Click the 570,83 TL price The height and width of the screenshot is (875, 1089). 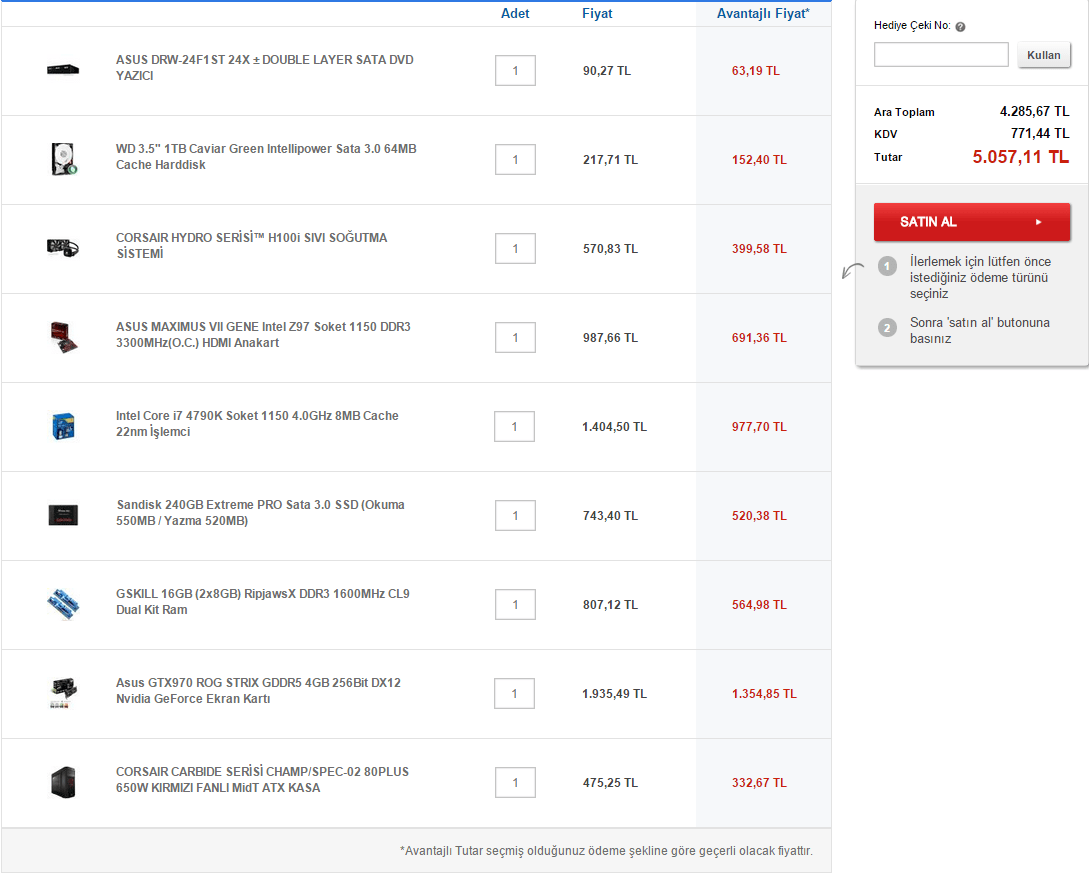pyautogui.click(x=610, y=249)
